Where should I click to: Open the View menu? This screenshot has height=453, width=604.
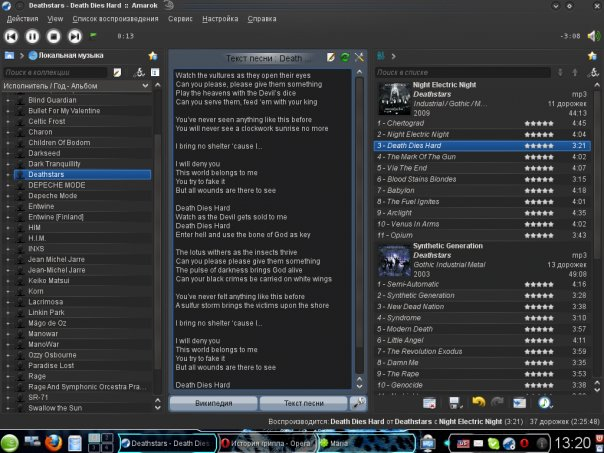(55, 18)
